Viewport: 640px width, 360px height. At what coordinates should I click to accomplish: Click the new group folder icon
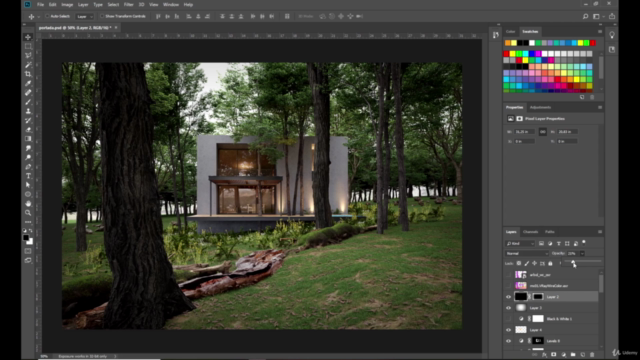(573, 355)
